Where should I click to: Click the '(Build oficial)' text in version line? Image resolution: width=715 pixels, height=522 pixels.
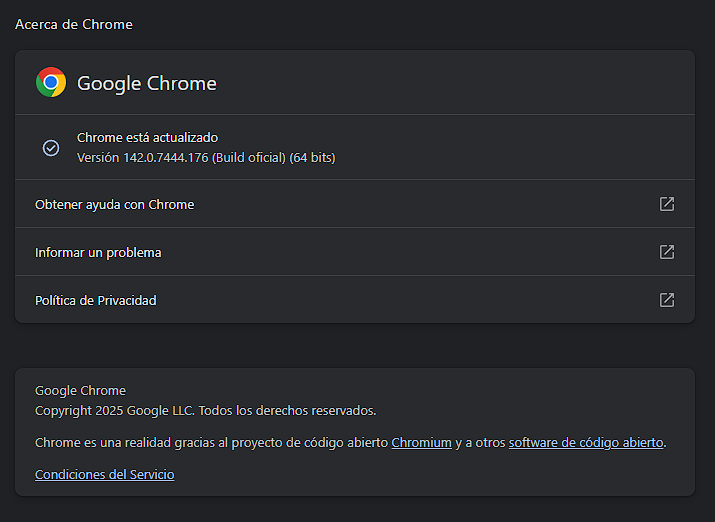click(249, 157)
